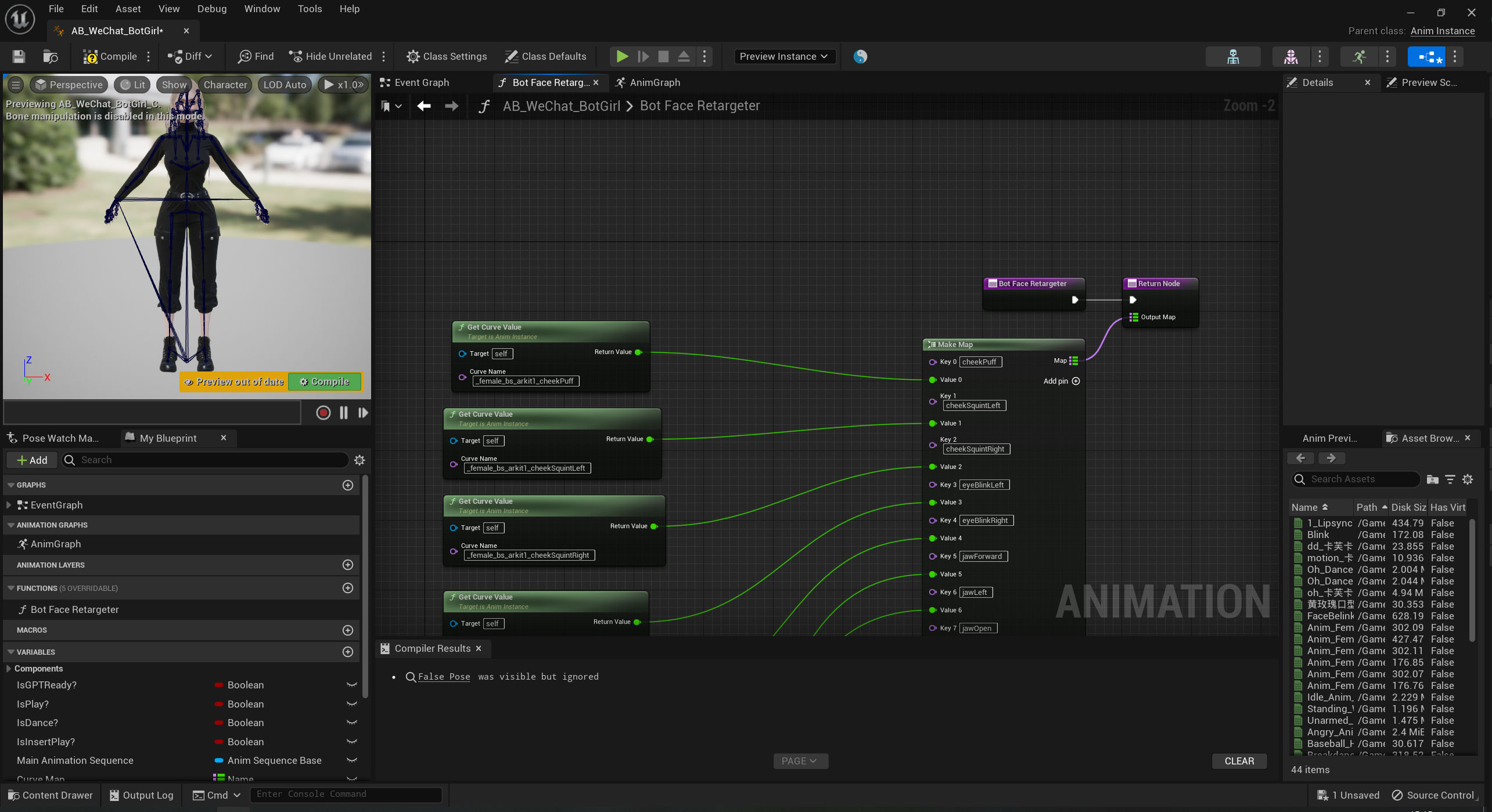Toggle the Lit view mode button
The image size is (1492, 812).
(x=133, y=85)
